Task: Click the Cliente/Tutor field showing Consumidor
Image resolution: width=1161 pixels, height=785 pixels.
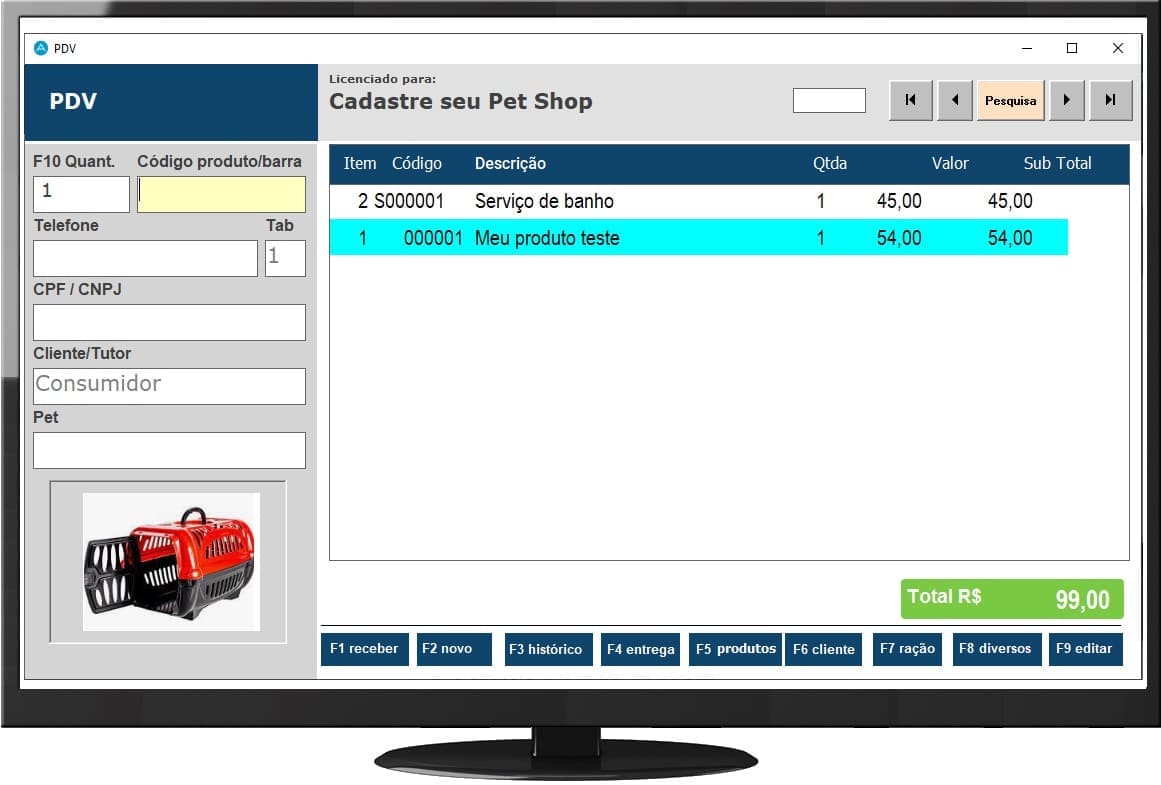Action: [169, 386]
